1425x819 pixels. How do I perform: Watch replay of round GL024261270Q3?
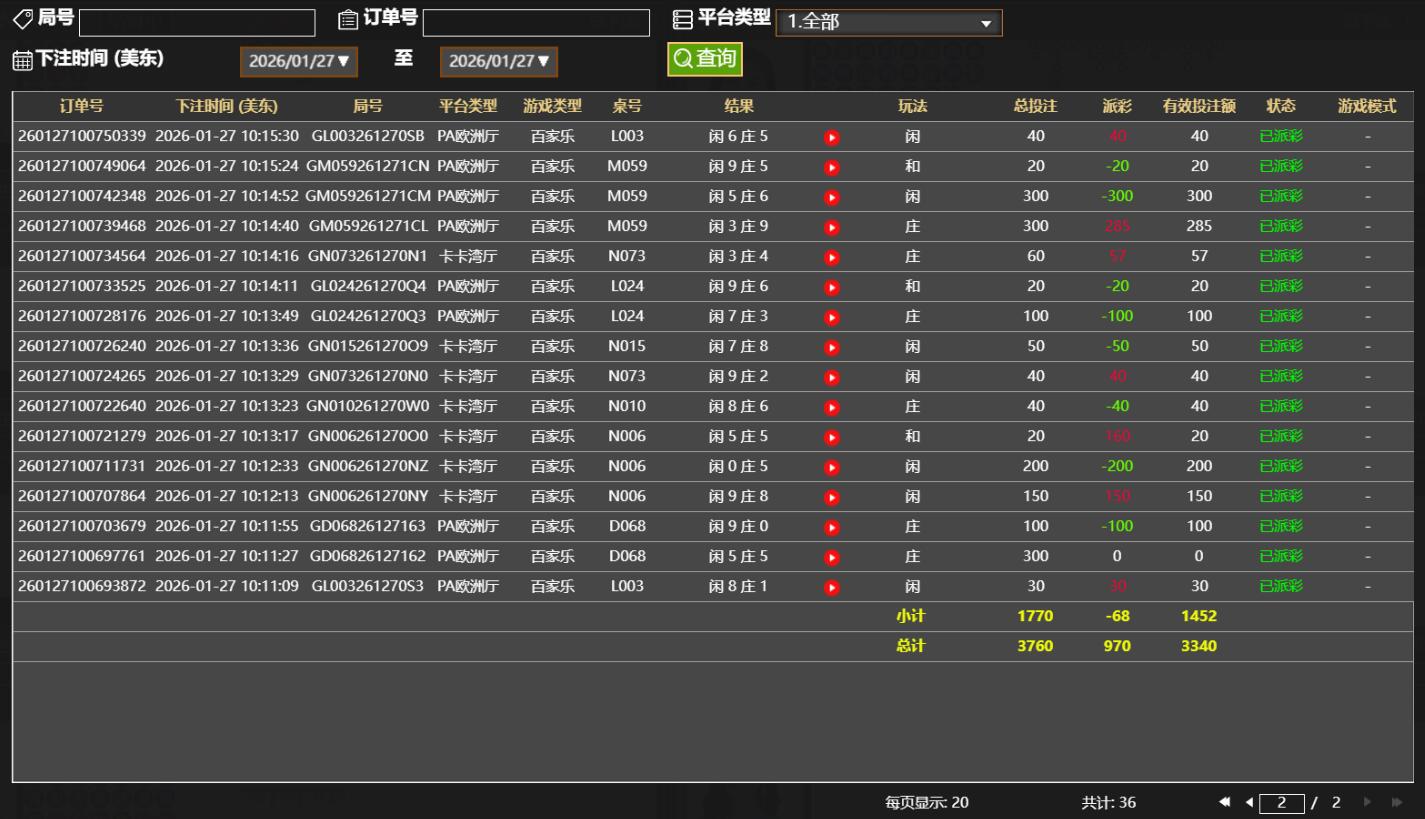click(831, 317)
